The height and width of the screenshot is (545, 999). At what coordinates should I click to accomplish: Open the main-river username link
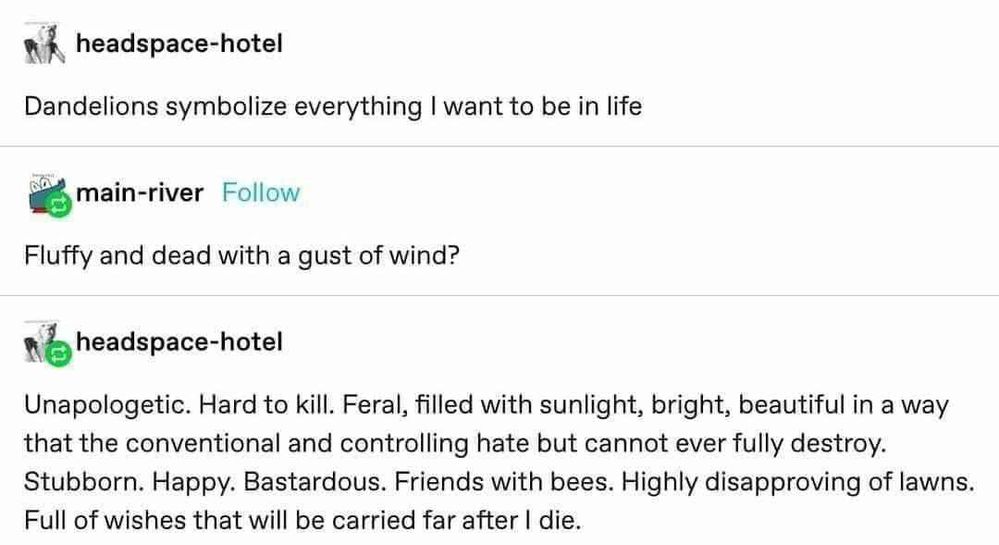140,193
